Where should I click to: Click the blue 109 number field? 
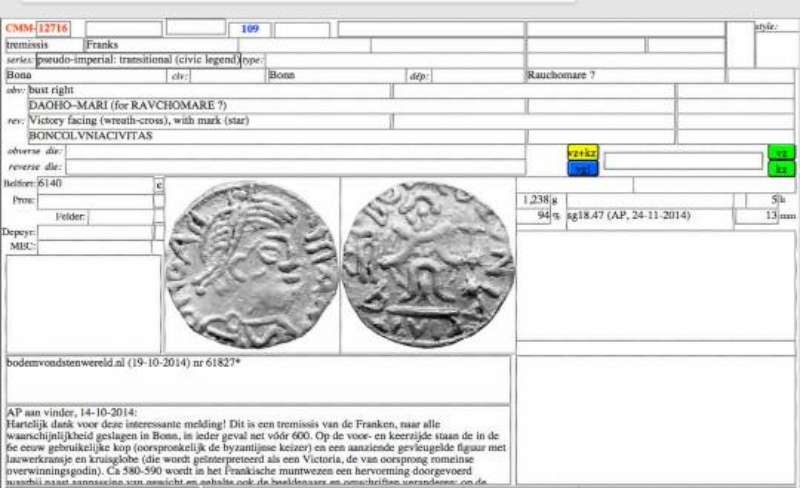250,29
